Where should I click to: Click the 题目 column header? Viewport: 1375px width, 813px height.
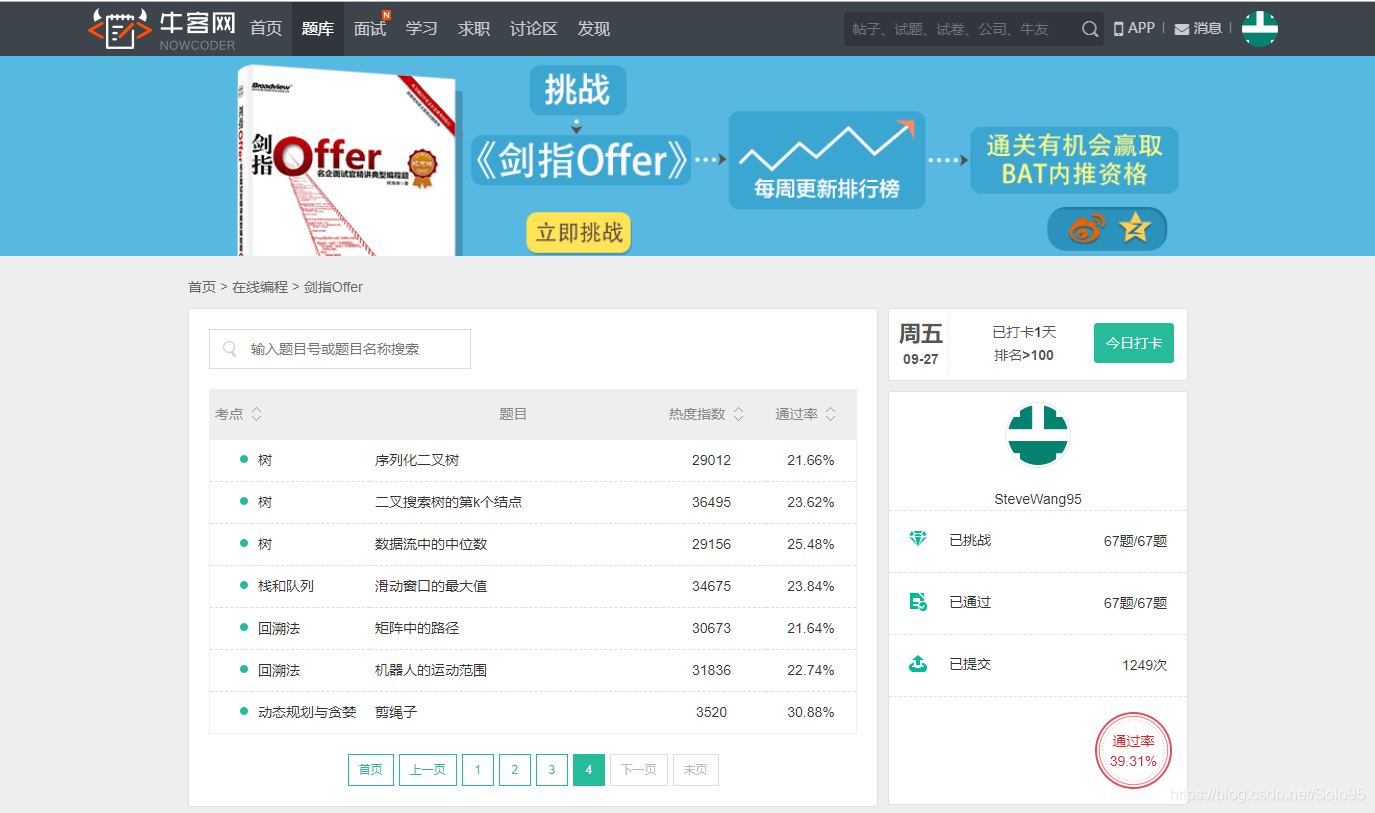point(513,414)
